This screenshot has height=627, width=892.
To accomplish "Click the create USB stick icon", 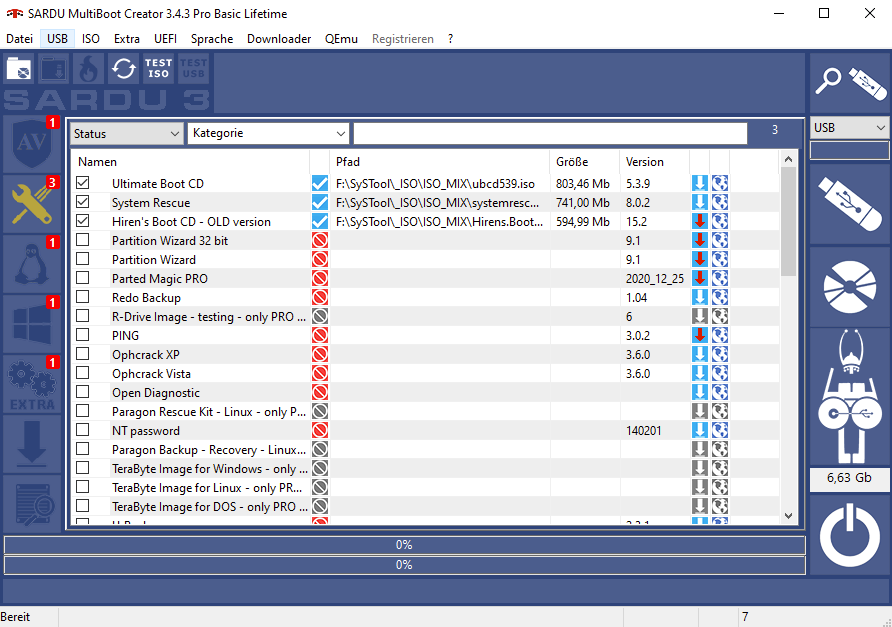I will (850, 203).
